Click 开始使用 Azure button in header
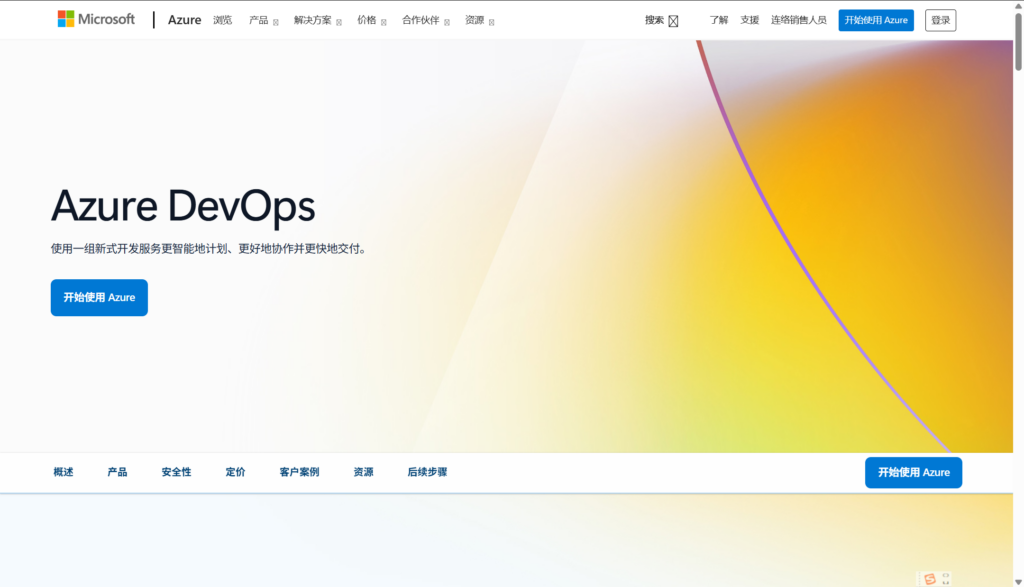The height and width of the screenshot is (587, 1024). pos(876,20)
